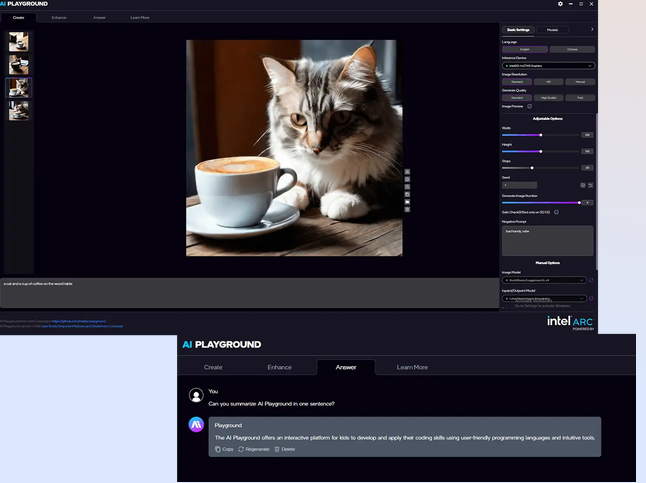Click the AI Playground avatar icon in chat

point(196,424)
